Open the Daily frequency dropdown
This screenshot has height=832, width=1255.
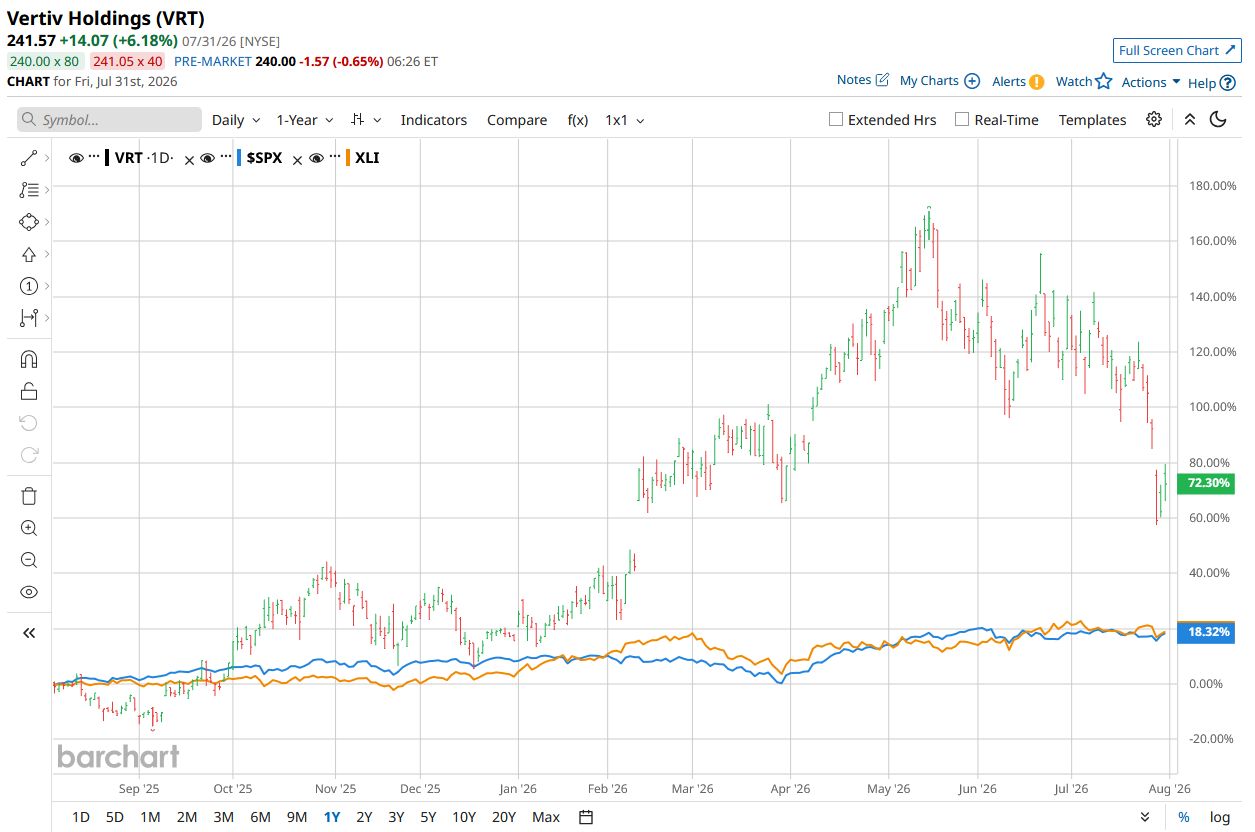(x=236, y=119)
